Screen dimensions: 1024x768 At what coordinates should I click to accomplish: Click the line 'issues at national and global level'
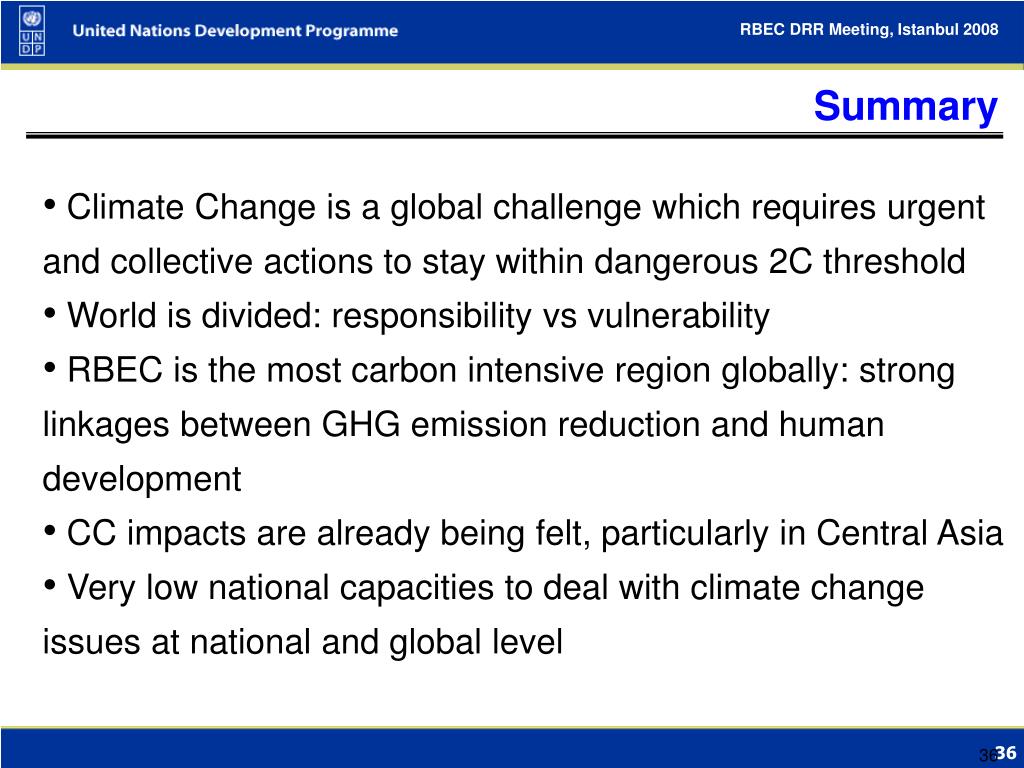pyautogui.click(x=303, y=641)
